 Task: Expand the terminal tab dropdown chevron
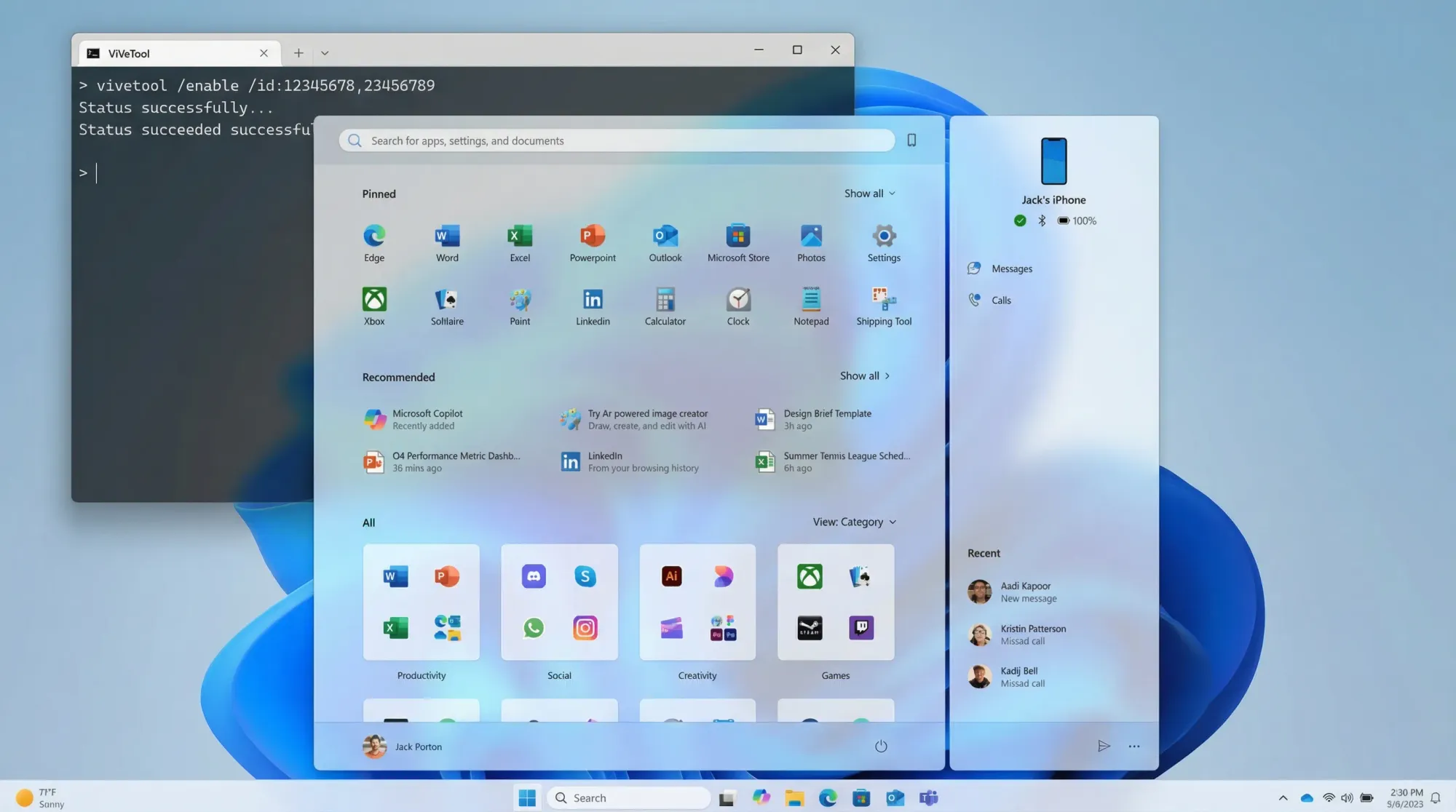325,53
